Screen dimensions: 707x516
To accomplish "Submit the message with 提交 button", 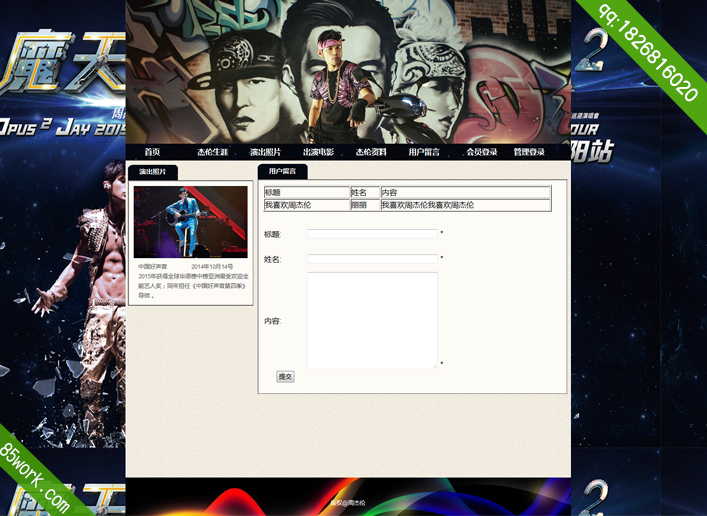I will (285, 377).
